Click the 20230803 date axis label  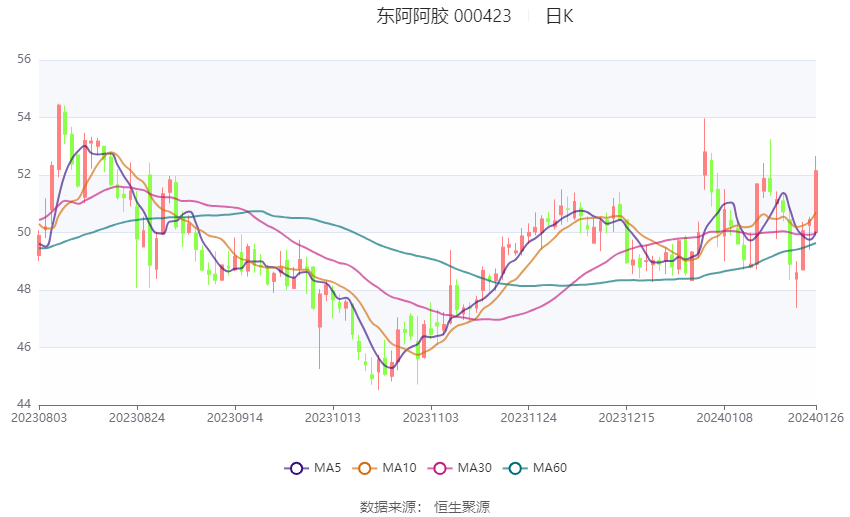39,418
